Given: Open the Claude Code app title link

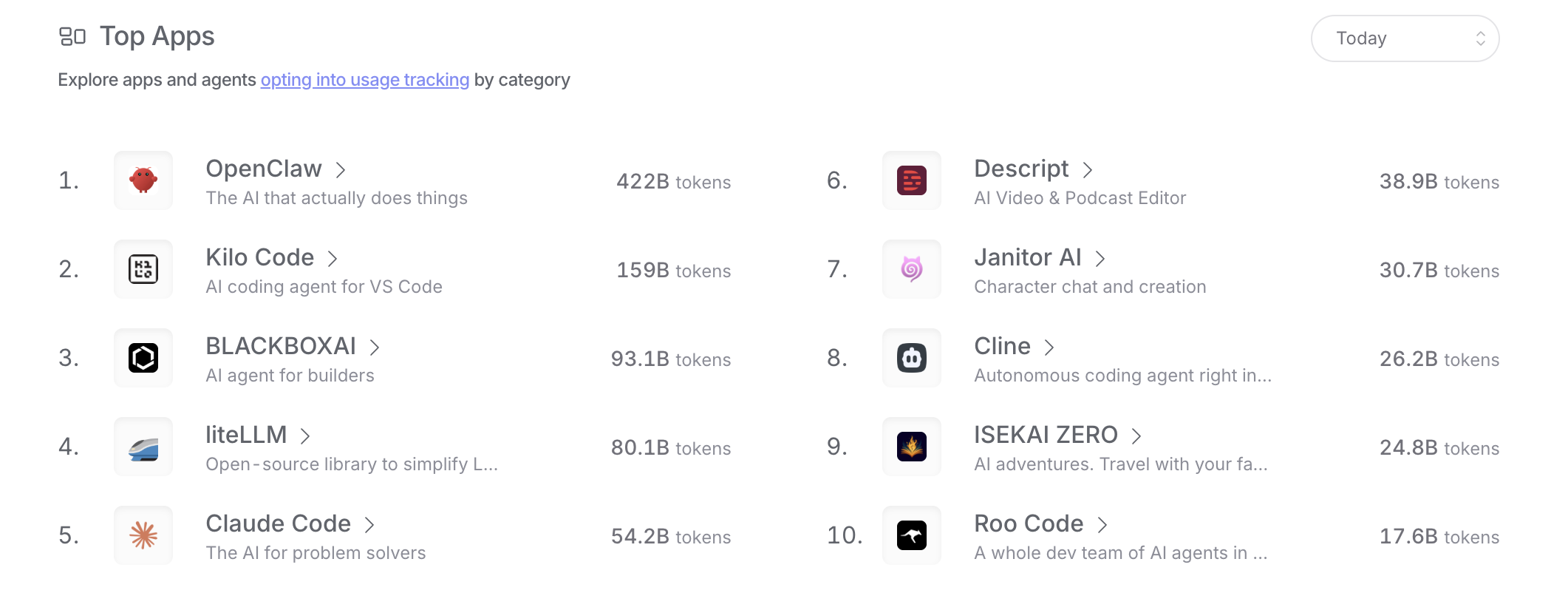Looking at the screenshot, I should (278, 523).
